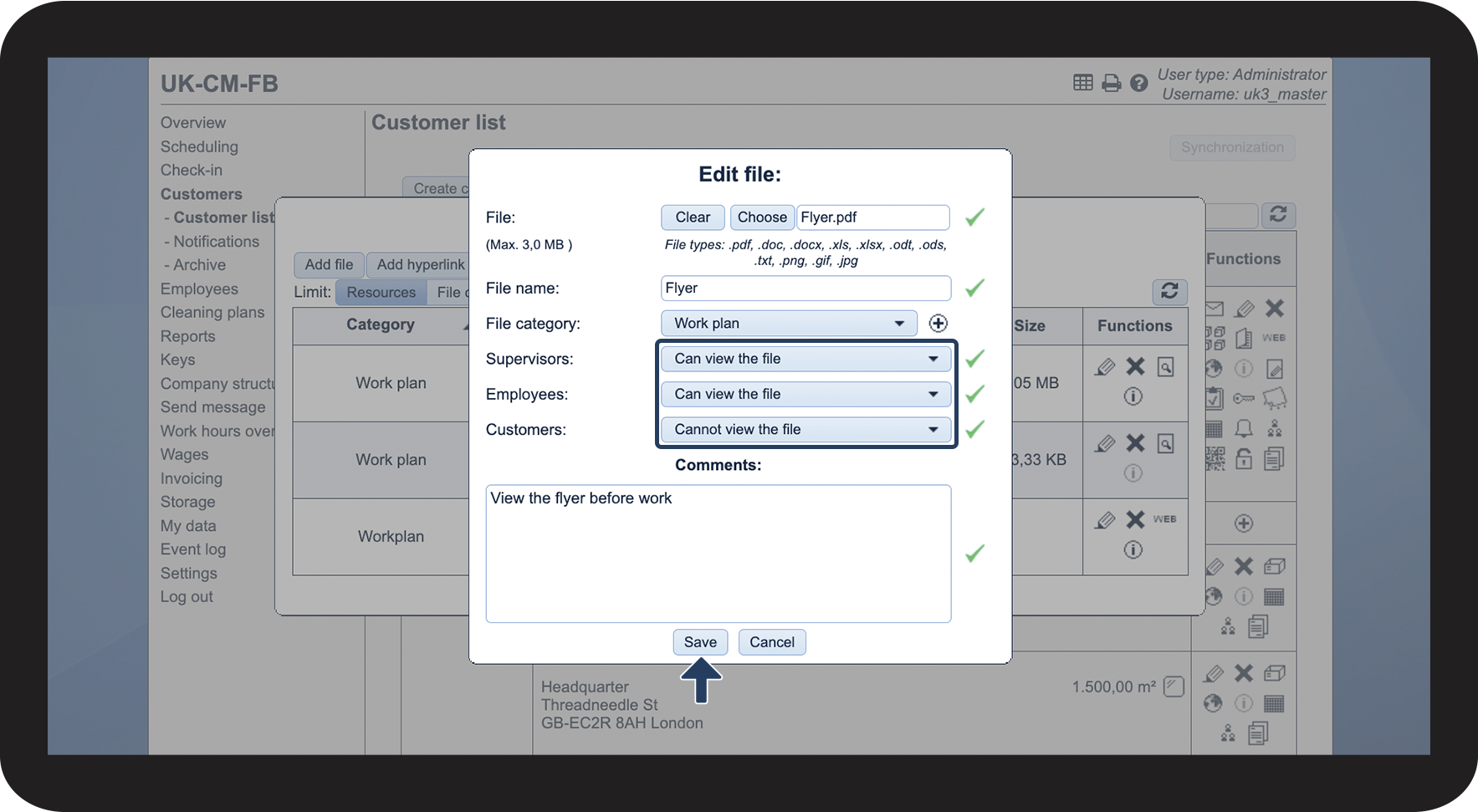This screenshot has height=812, width=1478.
Task: Save the edited file
Action: tap(700, 642)
